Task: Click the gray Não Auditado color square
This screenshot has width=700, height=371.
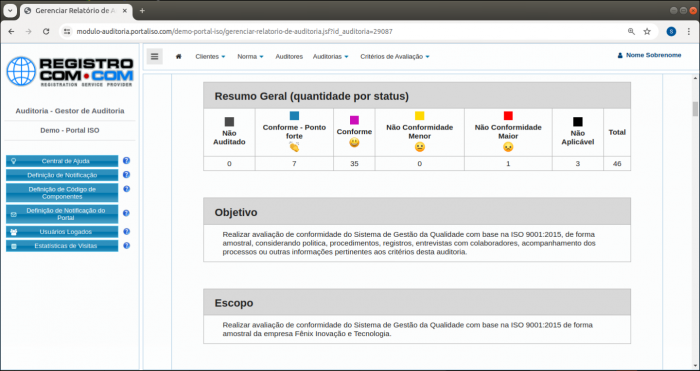Action: pos(229,122)
